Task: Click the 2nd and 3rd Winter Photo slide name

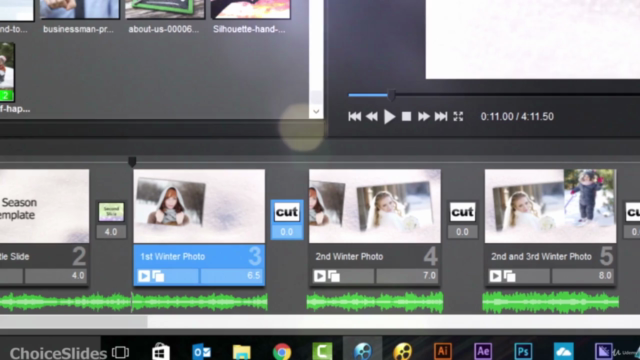Action: point(541,257)
